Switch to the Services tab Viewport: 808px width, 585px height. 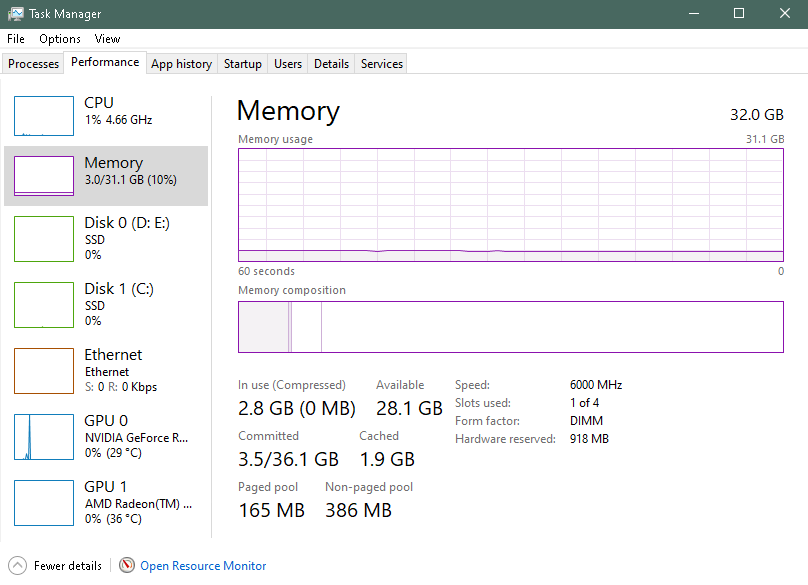click(381, 64)
